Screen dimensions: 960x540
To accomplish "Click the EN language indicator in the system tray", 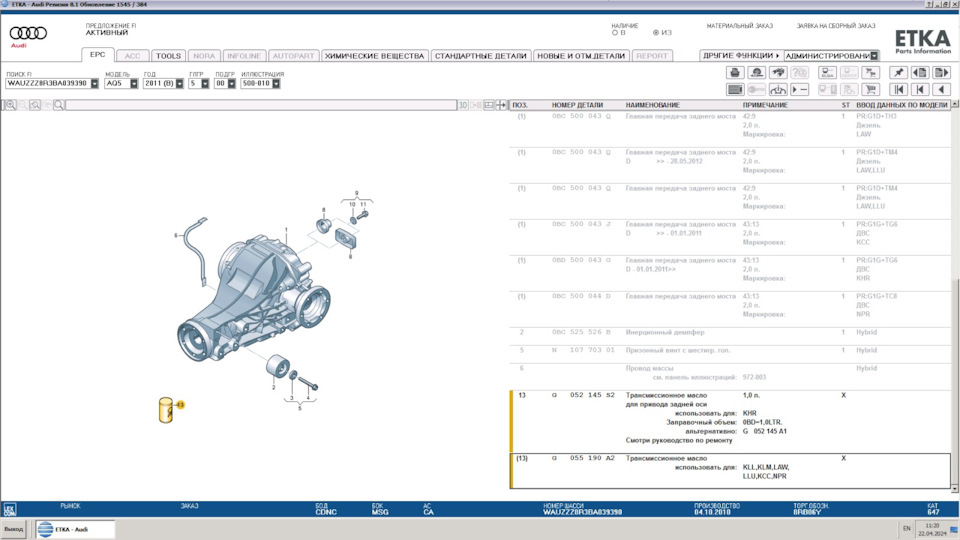I will point(907,528).
